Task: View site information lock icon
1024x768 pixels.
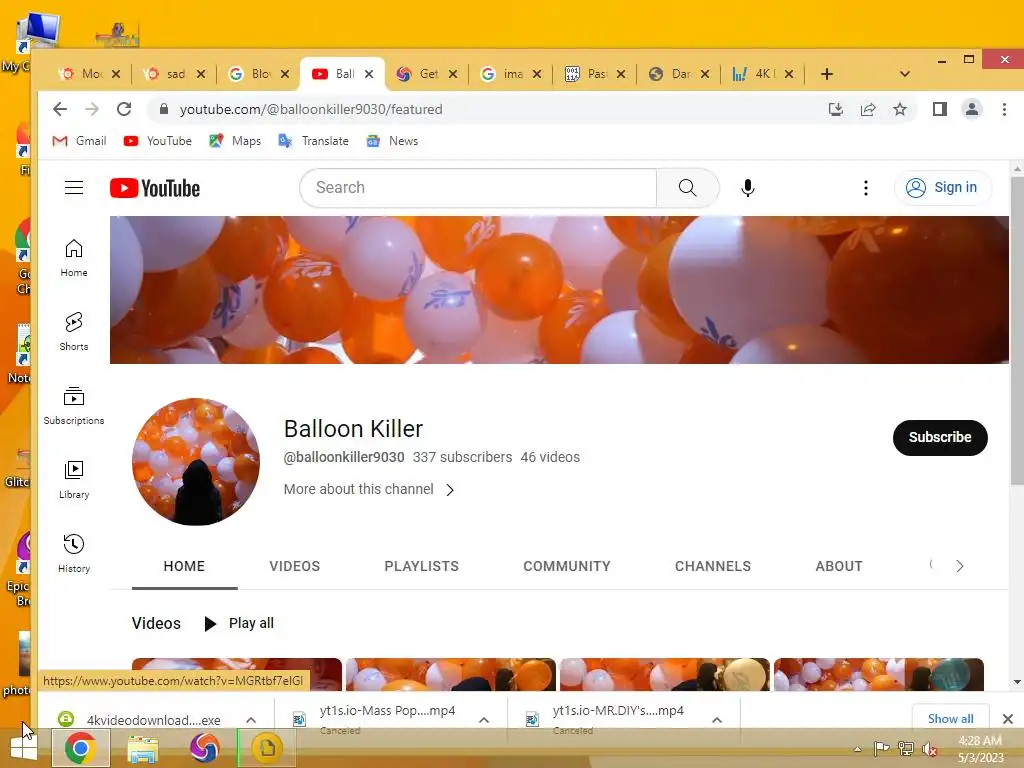Action: coord(164,109)
